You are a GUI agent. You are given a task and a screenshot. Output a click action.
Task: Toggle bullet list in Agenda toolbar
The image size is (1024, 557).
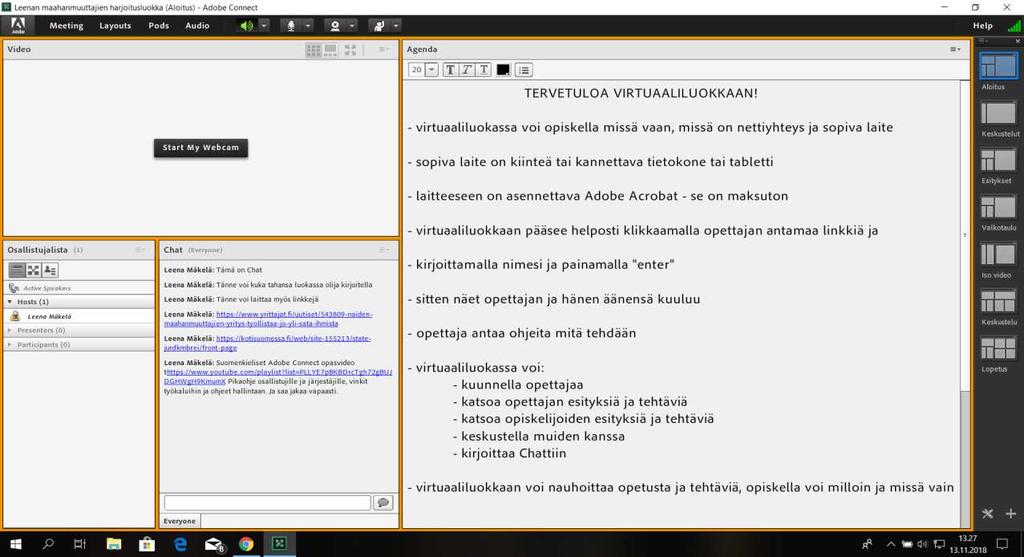[524, 70]
